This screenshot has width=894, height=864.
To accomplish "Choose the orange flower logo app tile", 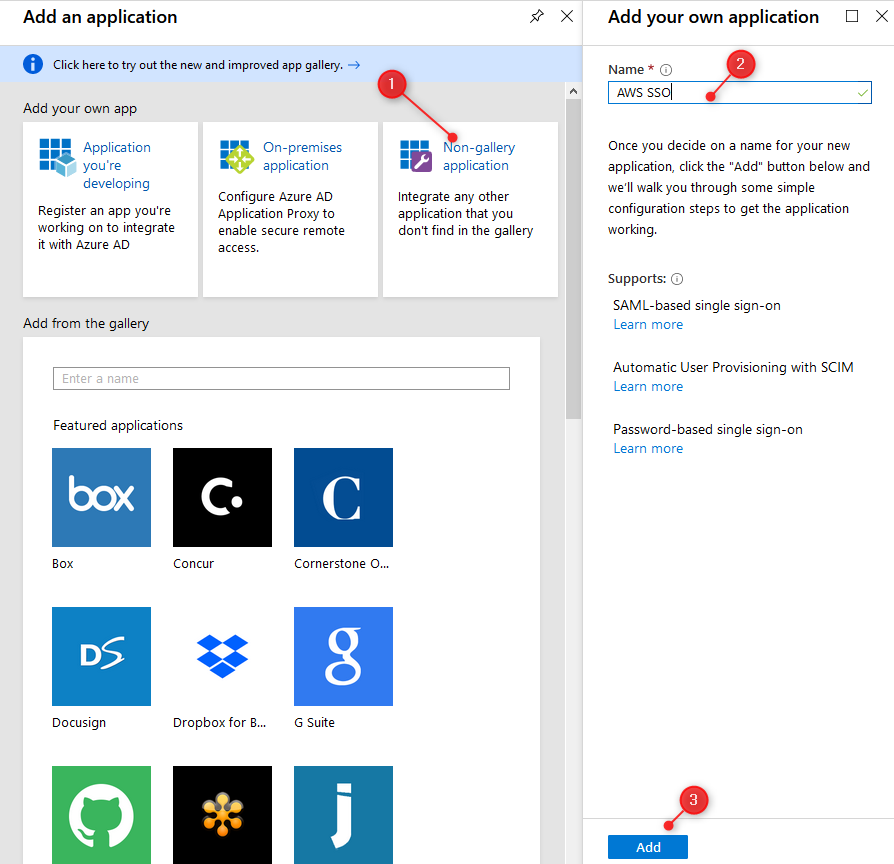I will coord(222,815).
